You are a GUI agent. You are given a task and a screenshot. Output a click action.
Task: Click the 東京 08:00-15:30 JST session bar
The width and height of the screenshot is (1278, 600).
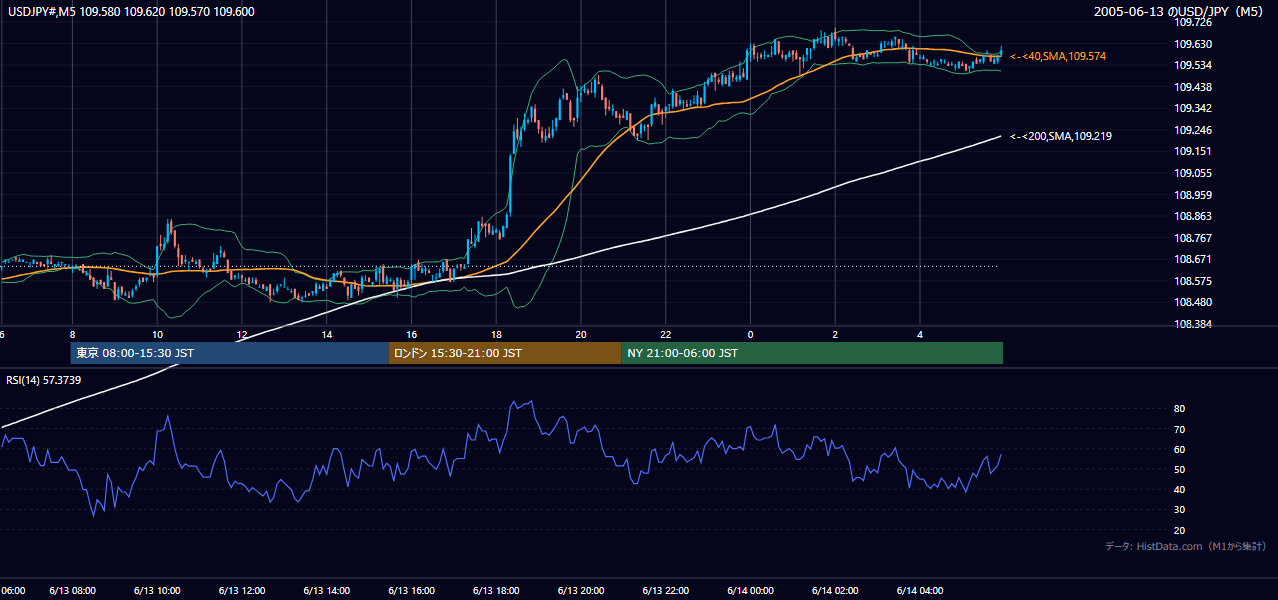coord(230,353)
